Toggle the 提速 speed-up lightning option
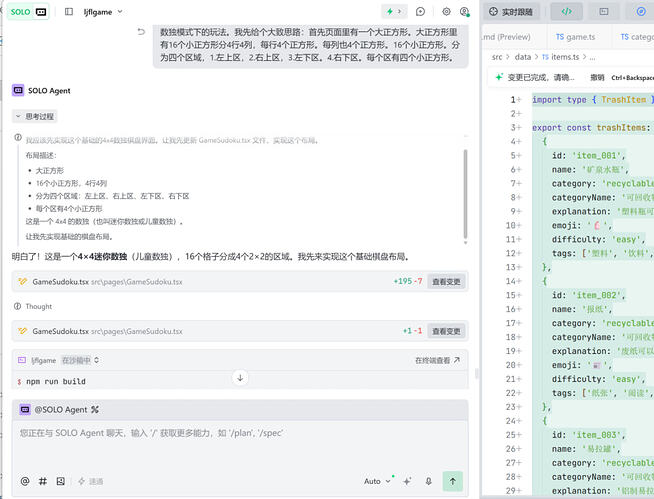The width and height of the screenshot is (654, 499). 91,481
